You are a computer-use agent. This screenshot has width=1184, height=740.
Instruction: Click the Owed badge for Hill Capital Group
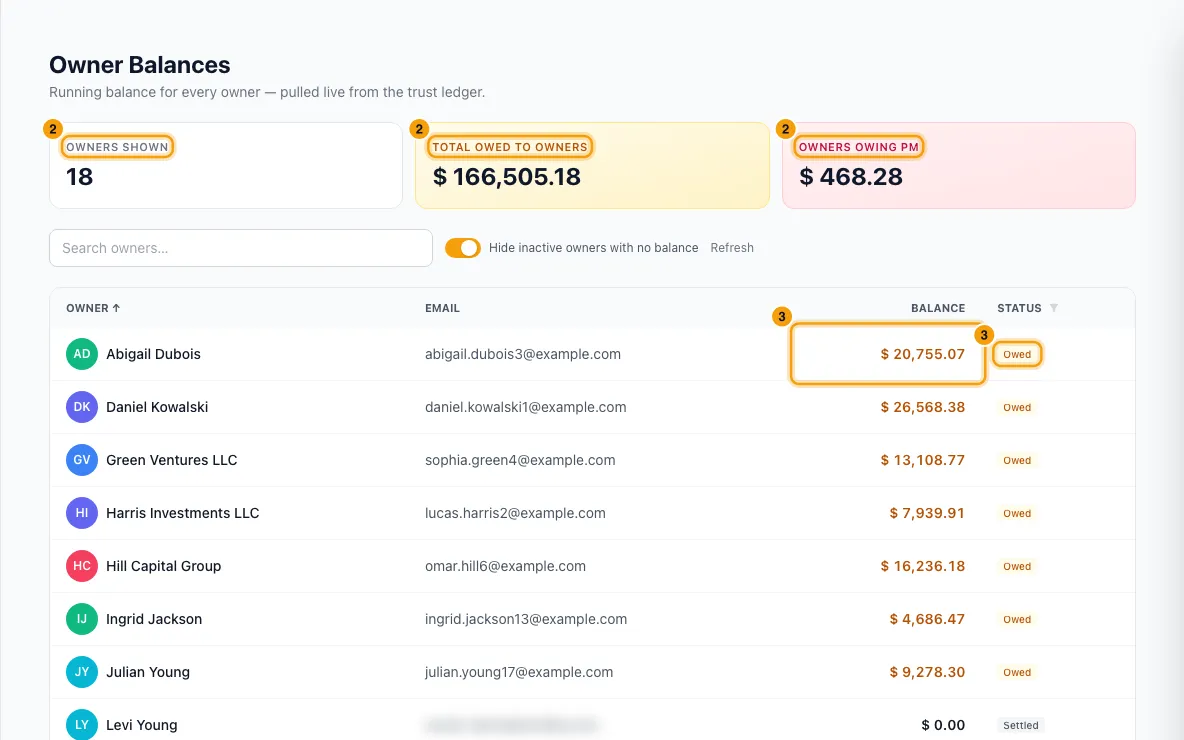[x=1017, y=566]
